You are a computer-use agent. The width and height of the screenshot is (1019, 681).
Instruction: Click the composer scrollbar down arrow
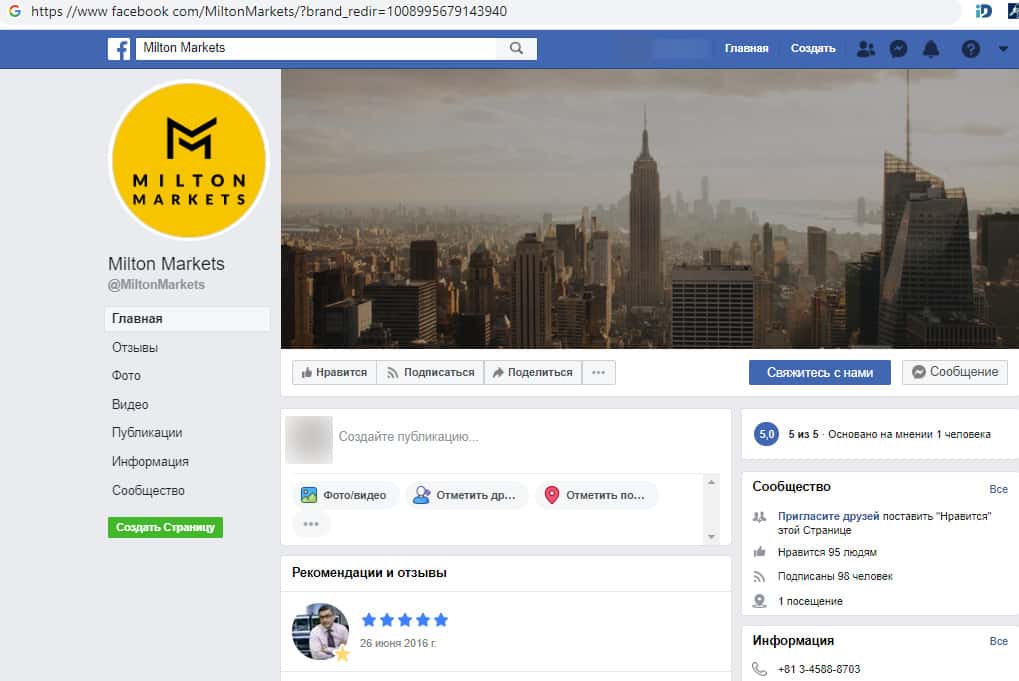point(711,537)
